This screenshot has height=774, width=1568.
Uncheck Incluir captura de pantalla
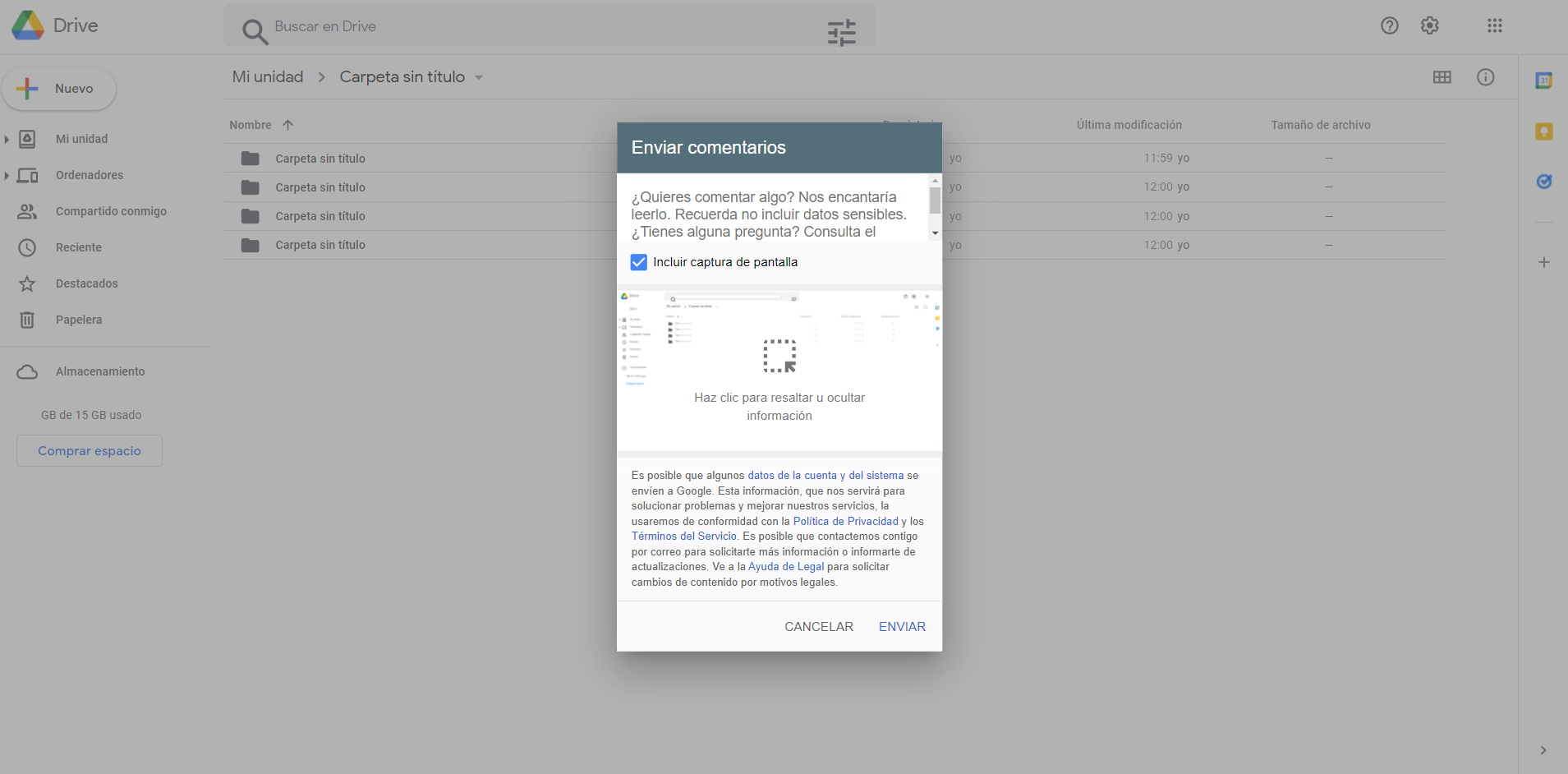[639, 262]
